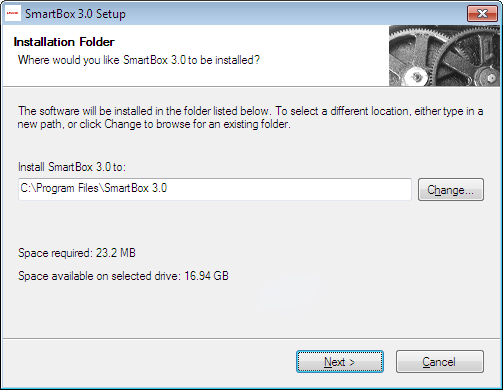Close the SmartBox 3.0 Setup window
Image resolution: width=503 pixels, height=390 pixels.
coord(482,14)
